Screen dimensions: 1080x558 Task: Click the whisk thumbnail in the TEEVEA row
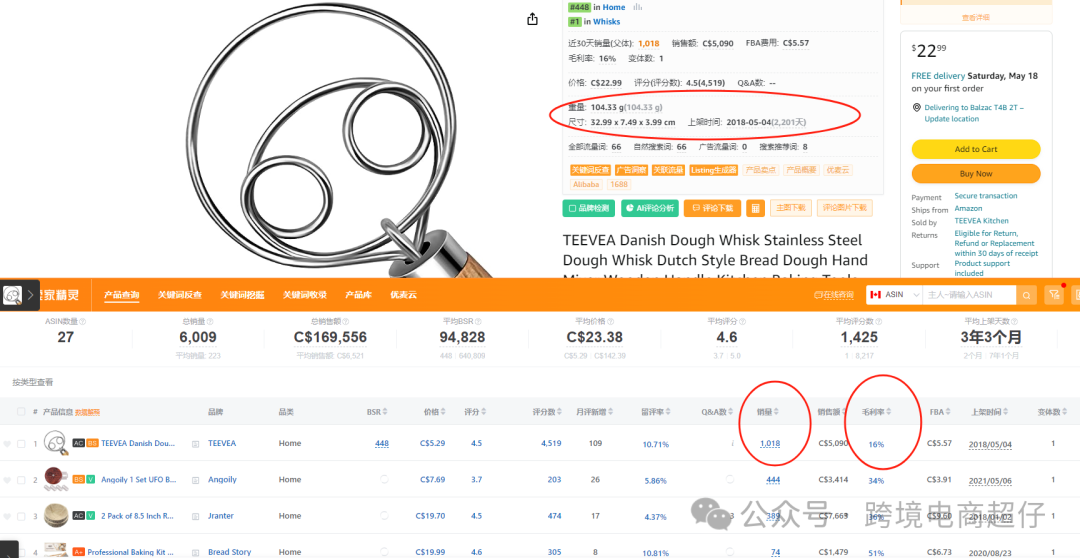pos(55,443)
